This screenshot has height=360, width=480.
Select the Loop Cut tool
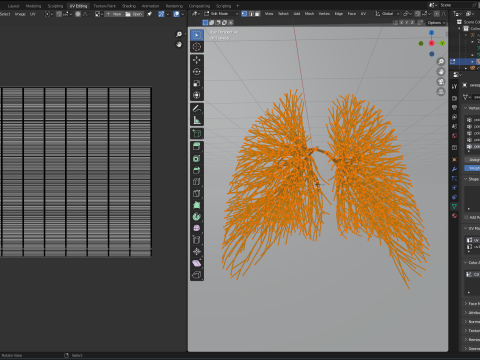click(197, 182)
